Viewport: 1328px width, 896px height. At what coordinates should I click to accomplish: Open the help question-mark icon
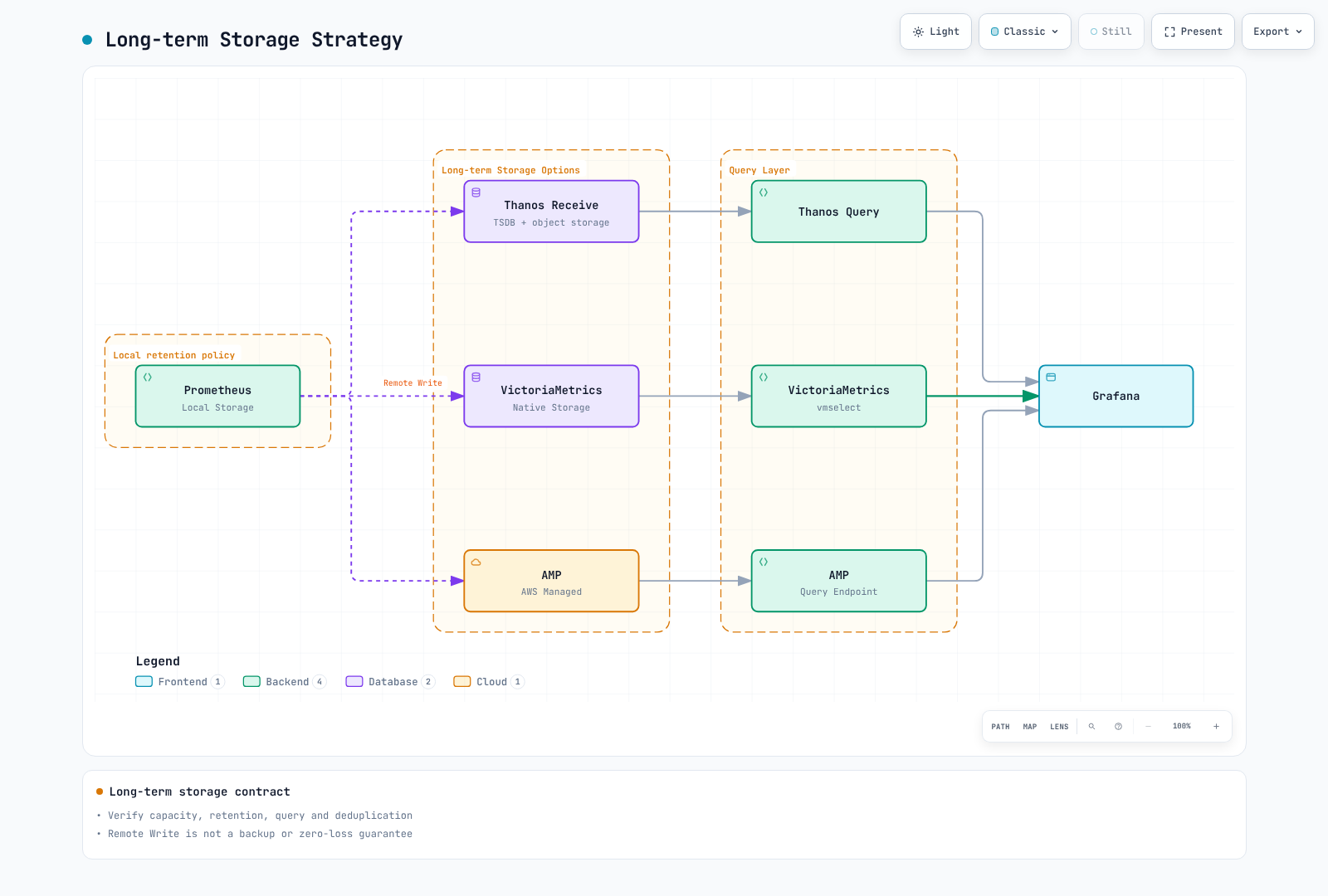click(x=1118, y=727)
